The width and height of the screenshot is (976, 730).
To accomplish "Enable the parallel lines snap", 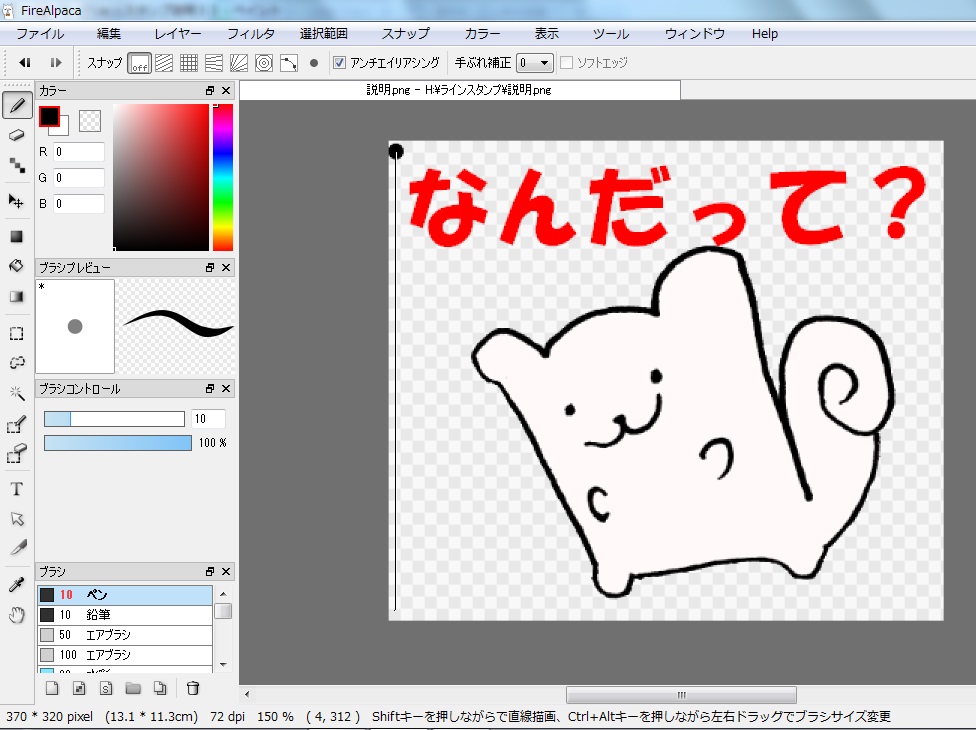I will click(163, 62).
